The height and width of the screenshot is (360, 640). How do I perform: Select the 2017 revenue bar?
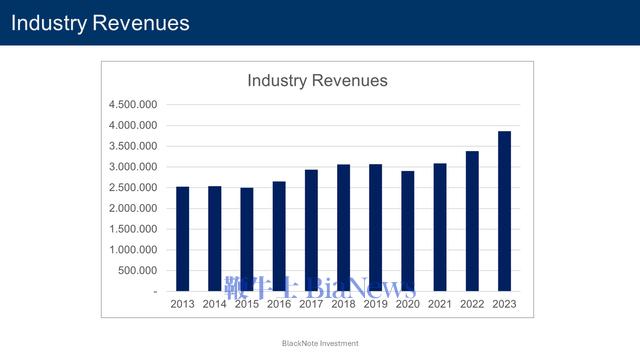point(311,230)
